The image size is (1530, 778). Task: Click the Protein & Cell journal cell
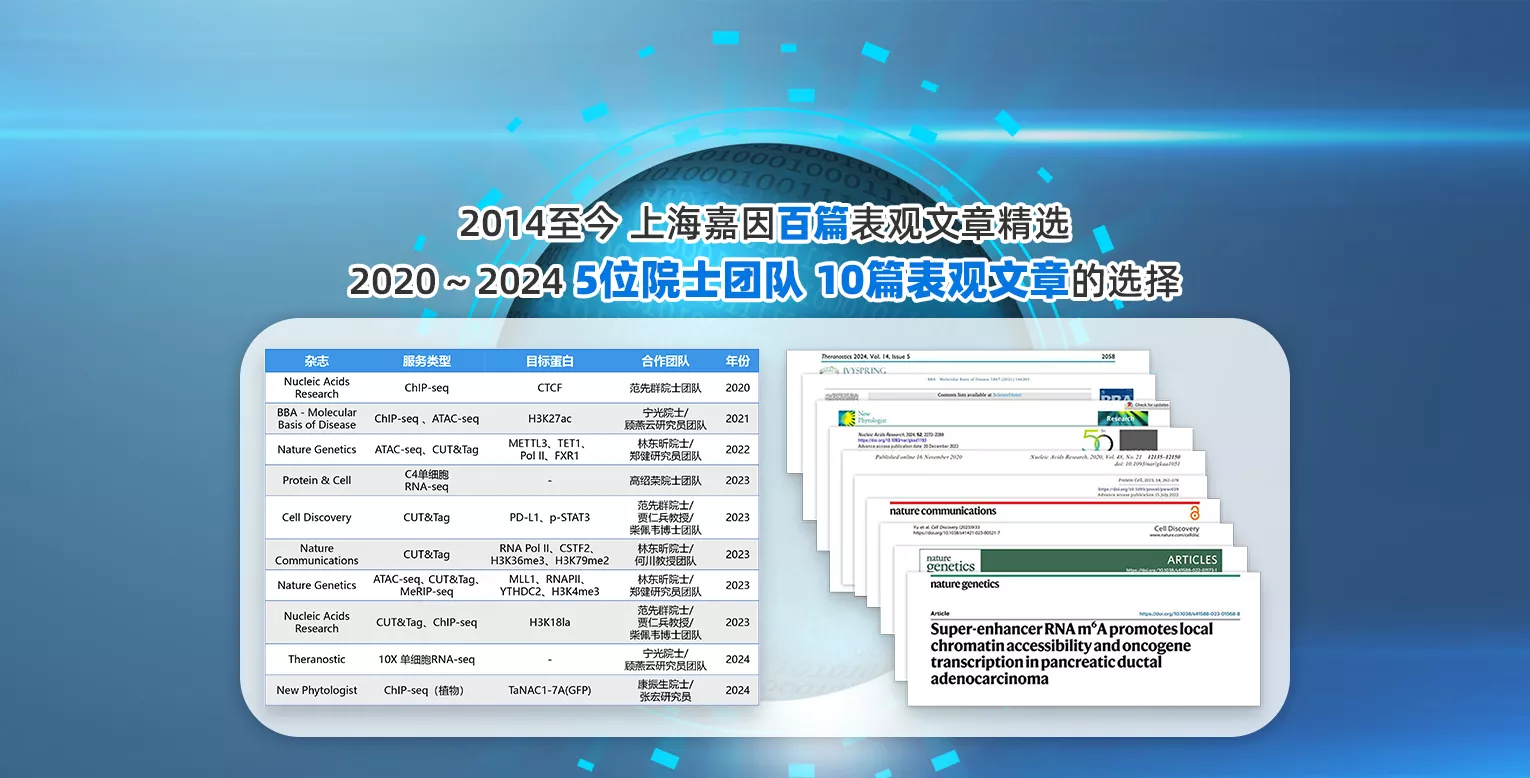(316, 480)
